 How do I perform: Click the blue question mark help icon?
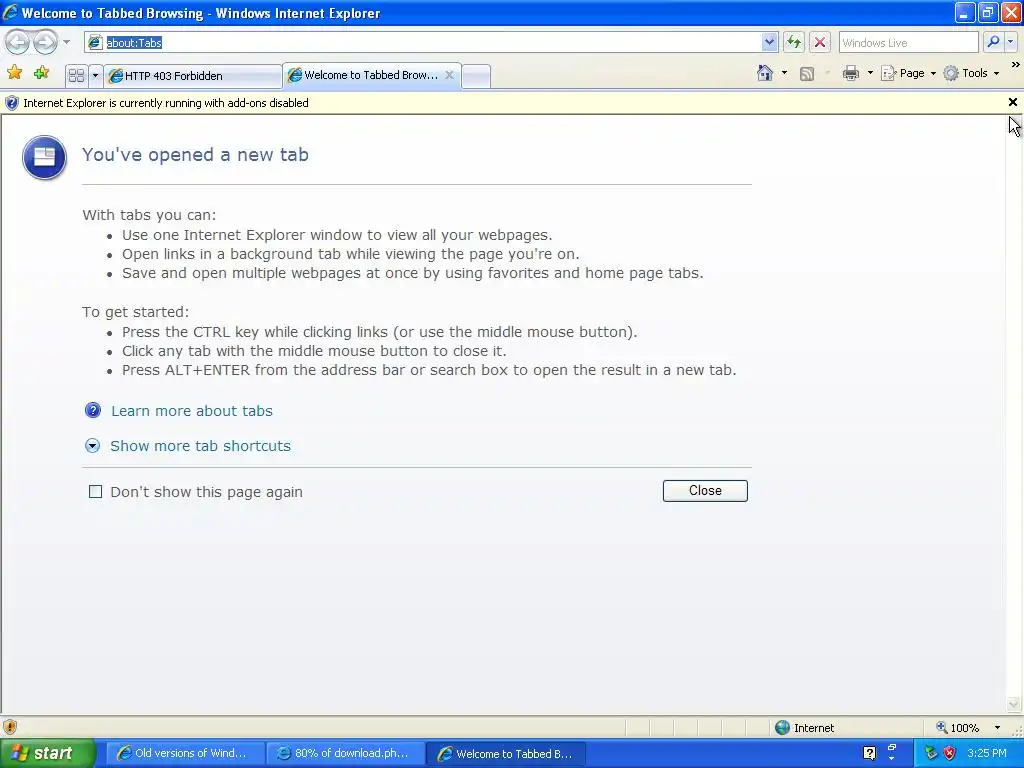coord(93,410)
